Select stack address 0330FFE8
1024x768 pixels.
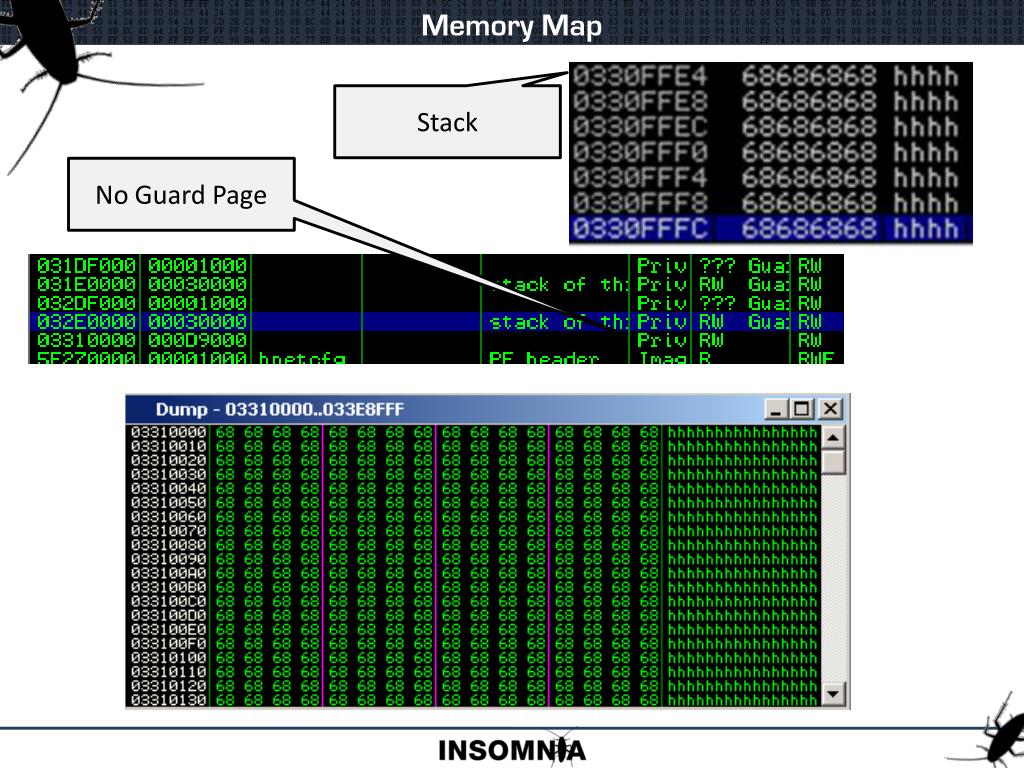pos(640,102)
